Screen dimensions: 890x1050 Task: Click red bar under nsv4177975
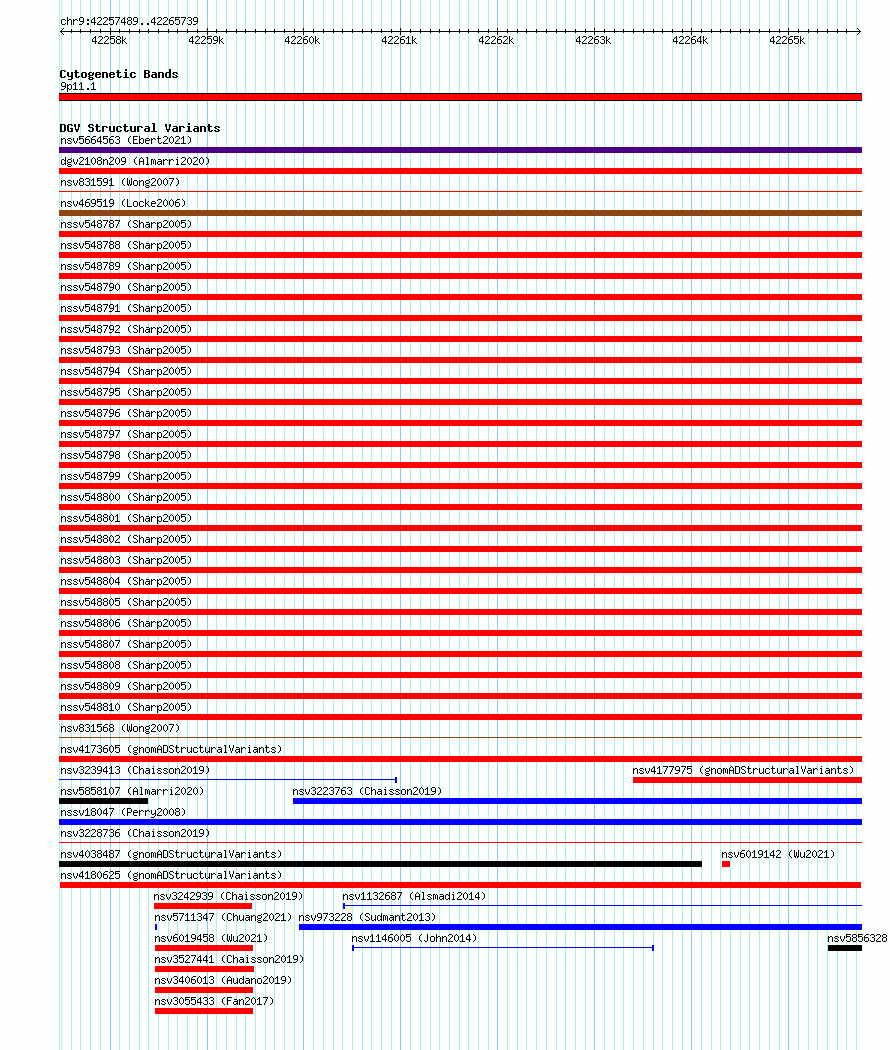(747, 780)
